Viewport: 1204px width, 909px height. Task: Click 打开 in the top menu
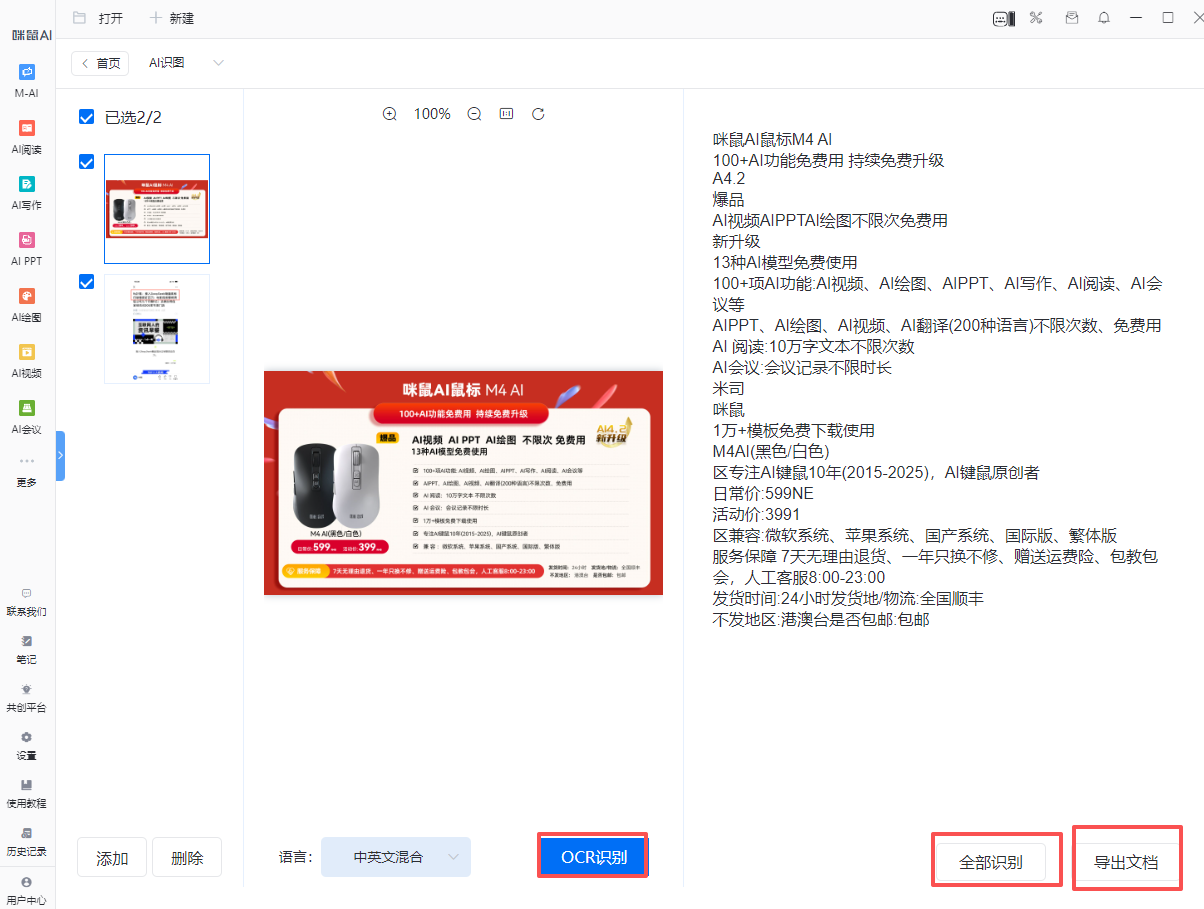99,18
